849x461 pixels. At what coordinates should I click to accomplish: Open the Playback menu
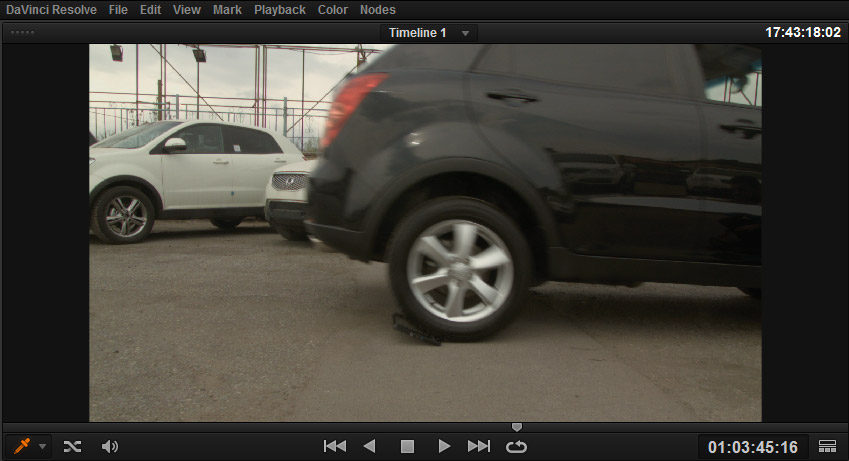click(x=280, y=10)
